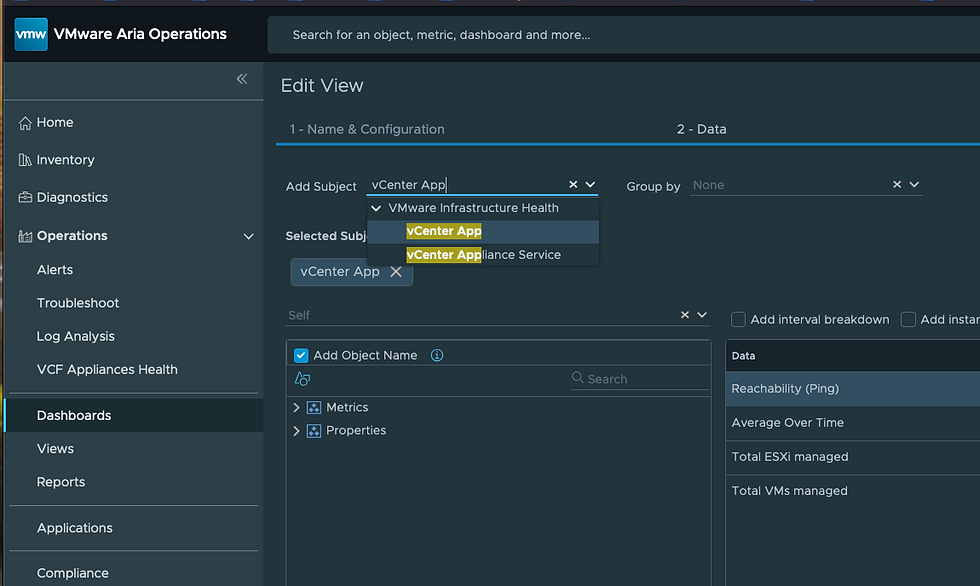Toggle Add interval breakdown checkbox
980x586 pixels.
pyautogui.click(x=738, y=319)
